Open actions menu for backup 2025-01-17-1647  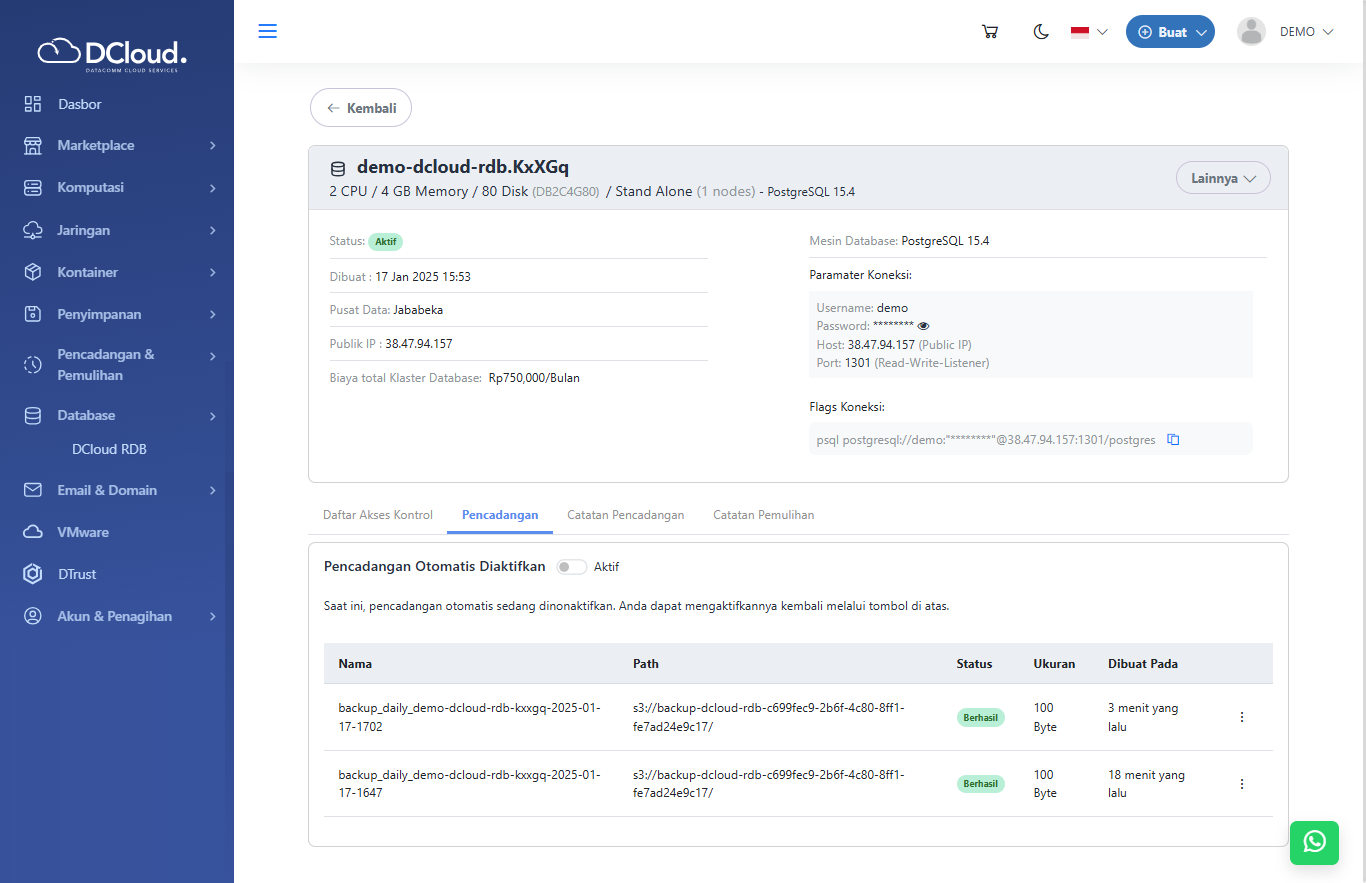coord(1241,784)
